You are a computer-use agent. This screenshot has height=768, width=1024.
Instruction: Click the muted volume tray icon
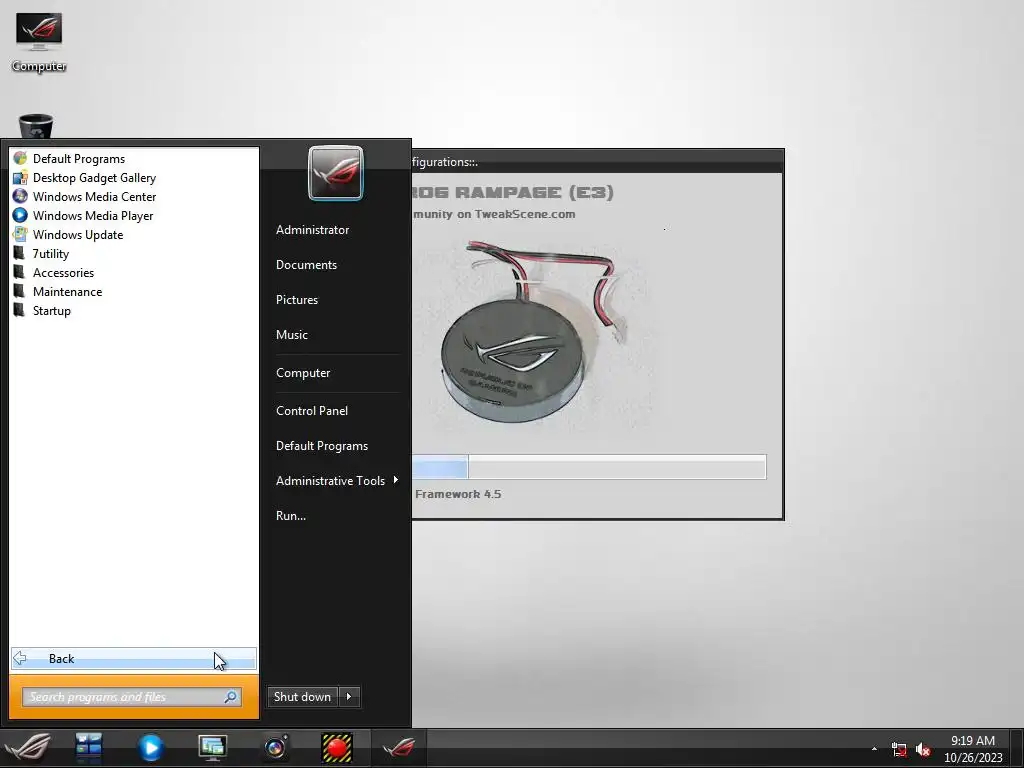[x=923, y=750]
